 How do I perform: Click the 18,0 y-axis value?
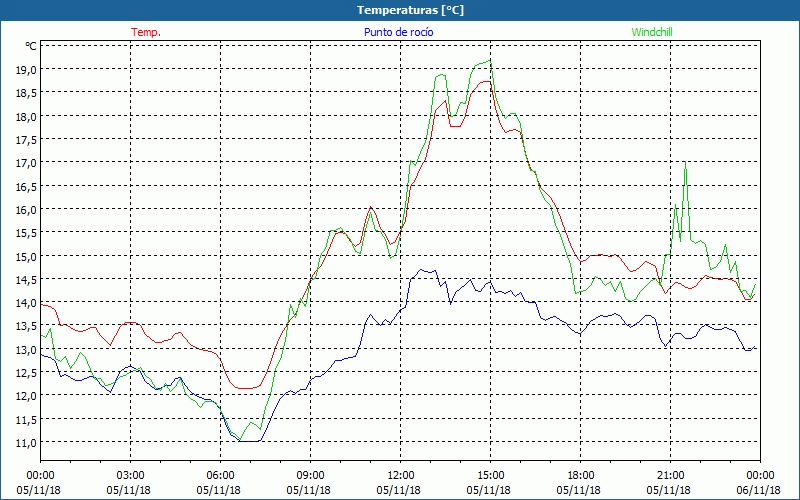(x=26, y=117)
